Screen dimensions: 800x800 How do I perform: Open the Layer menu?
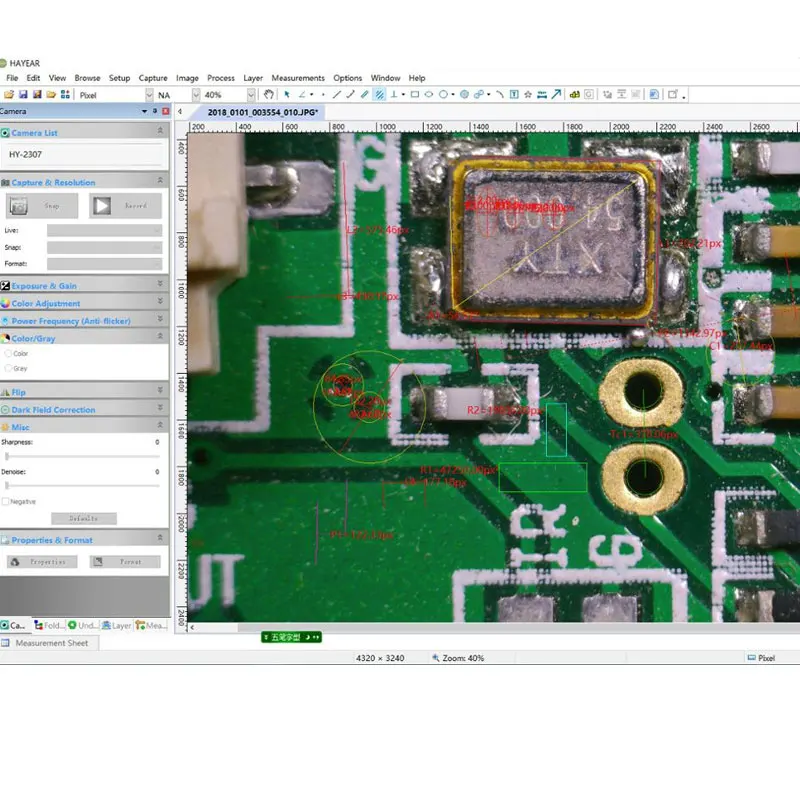tap(253, 78)
